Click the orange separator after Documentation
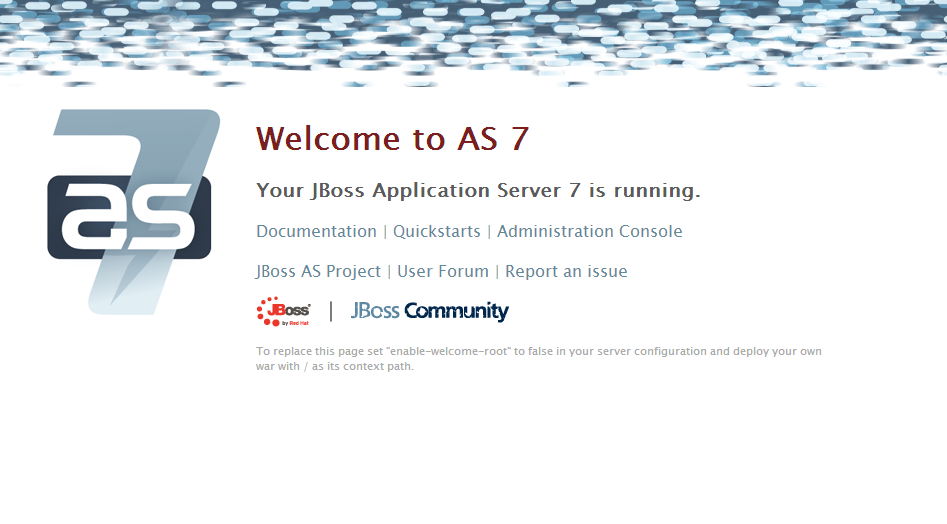Viewport: 947px width, 524px height. [385, 232]
